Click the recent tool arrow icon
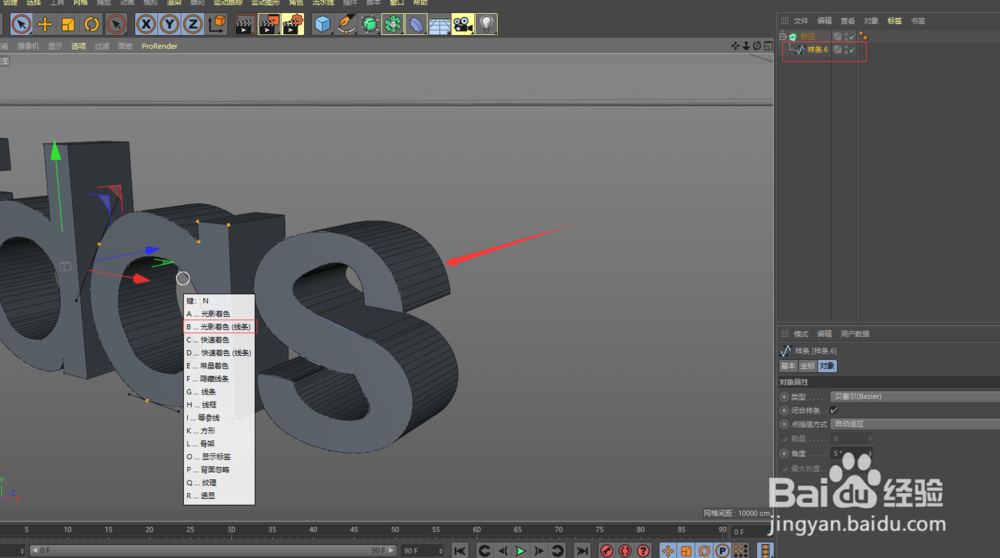 click(x=115, y=24)
